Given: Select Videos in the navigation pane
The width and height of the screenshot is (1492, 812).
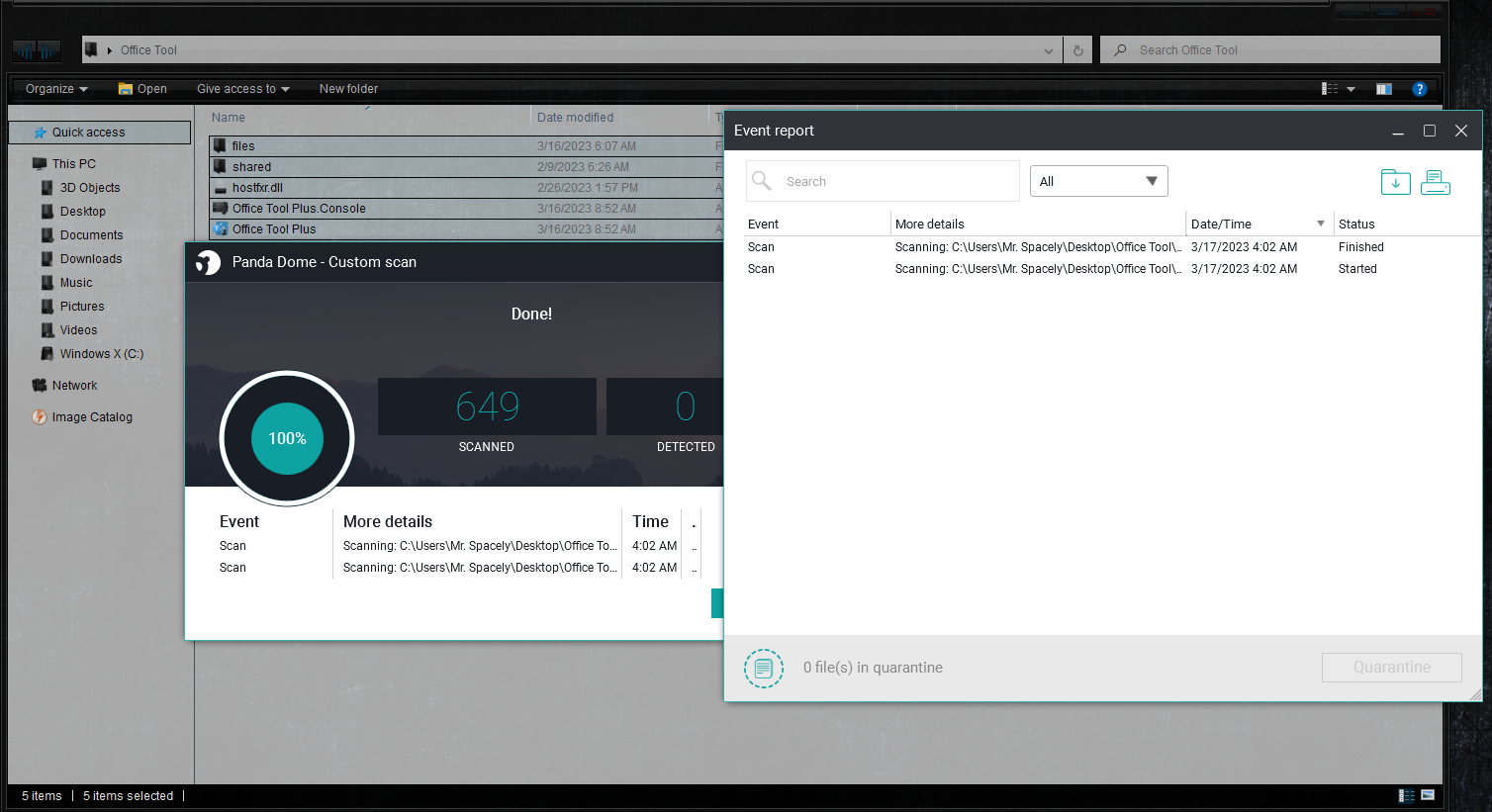Looking at the screenshot, I should click(79, 330).
